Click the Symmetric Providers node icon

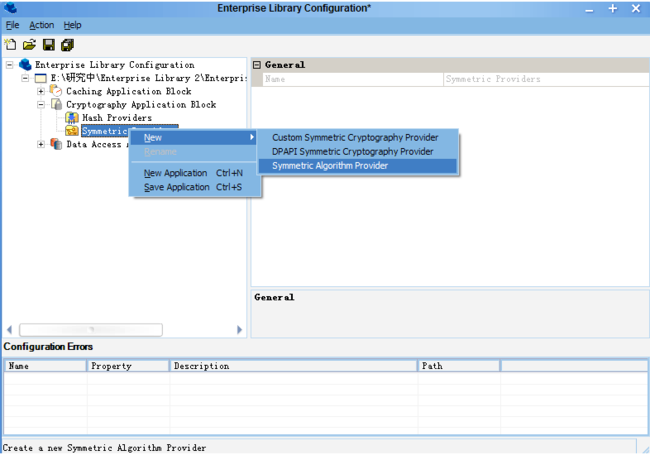[72, 131]
